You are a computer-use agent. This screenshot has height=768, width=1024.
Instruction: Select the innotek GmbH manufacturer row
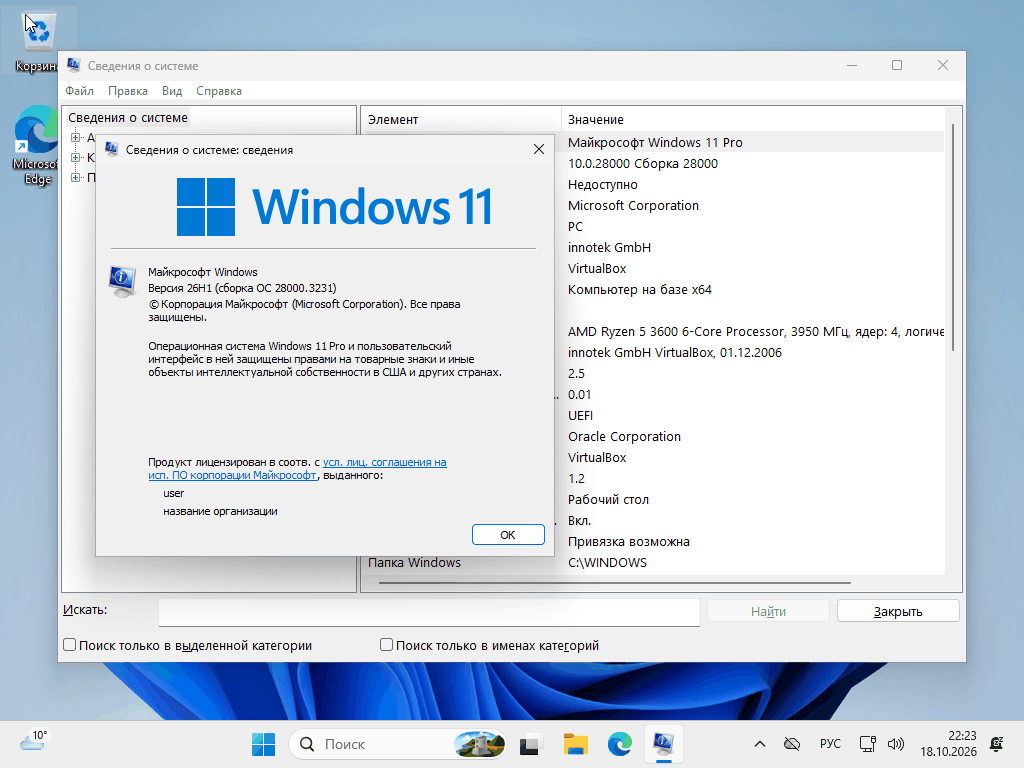(609, 248)
